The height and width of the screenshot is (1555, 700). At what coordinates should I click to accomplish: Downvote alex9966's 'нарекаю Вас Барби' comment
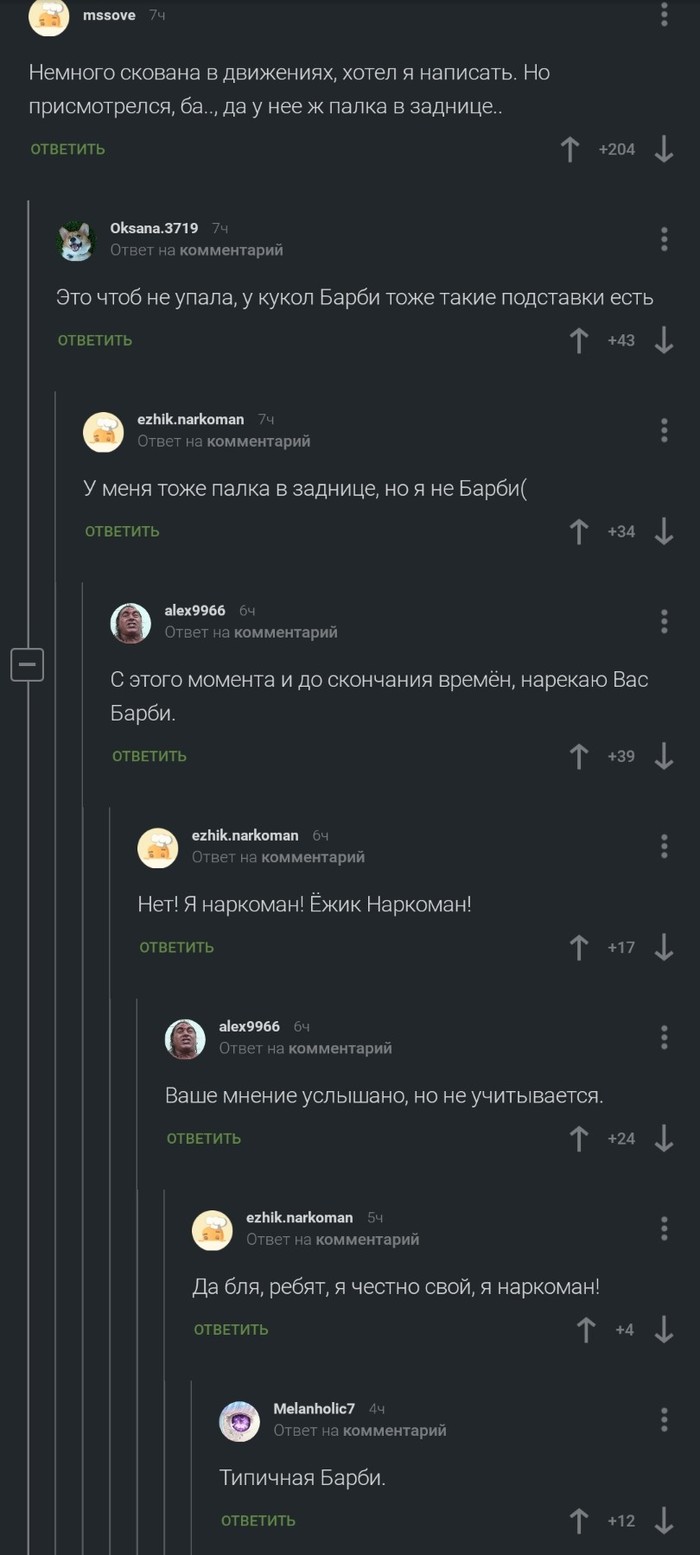(662, 756)
